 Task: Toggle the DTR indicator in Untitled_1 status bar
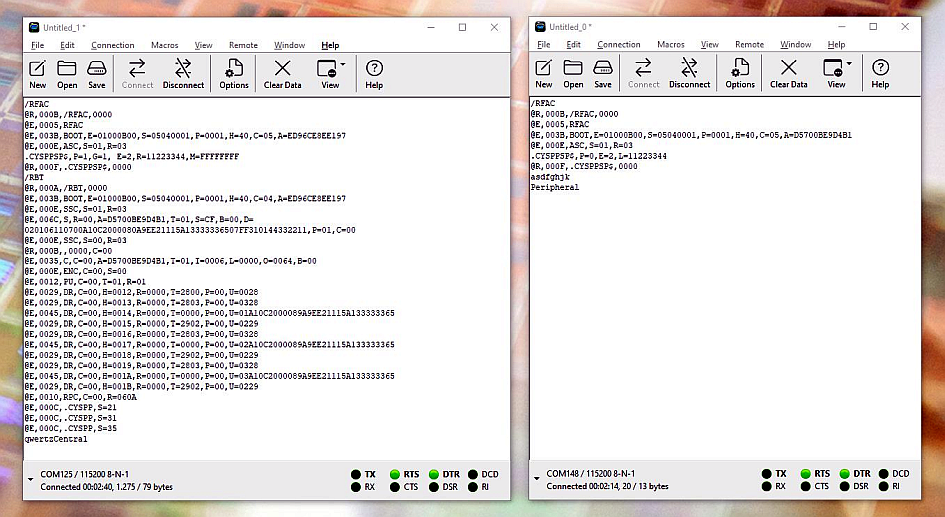coord(433,474)
